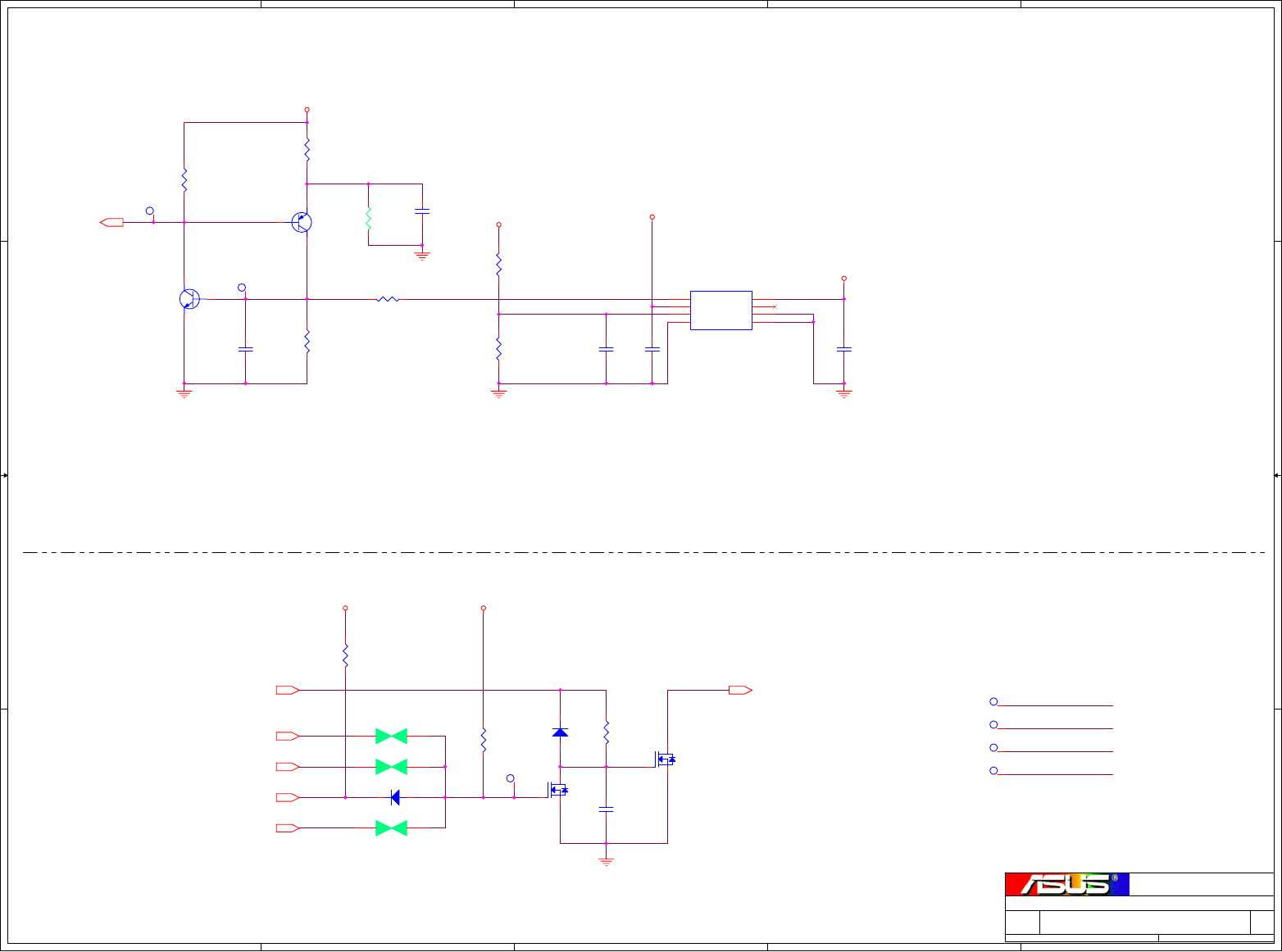The image size is (1282, 952).
Task: Click input connector feeding the left-pointing diode
Action: pyautogui.click(x=288, y=797)
